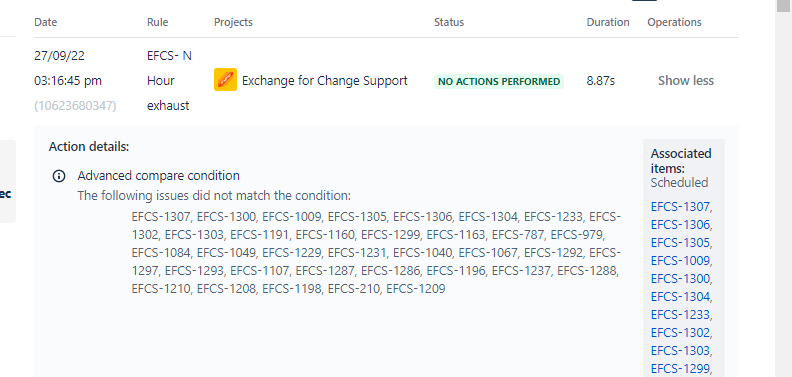Screen dimensions: 792x377
Task: Click the Status column header
Action: 449,22
